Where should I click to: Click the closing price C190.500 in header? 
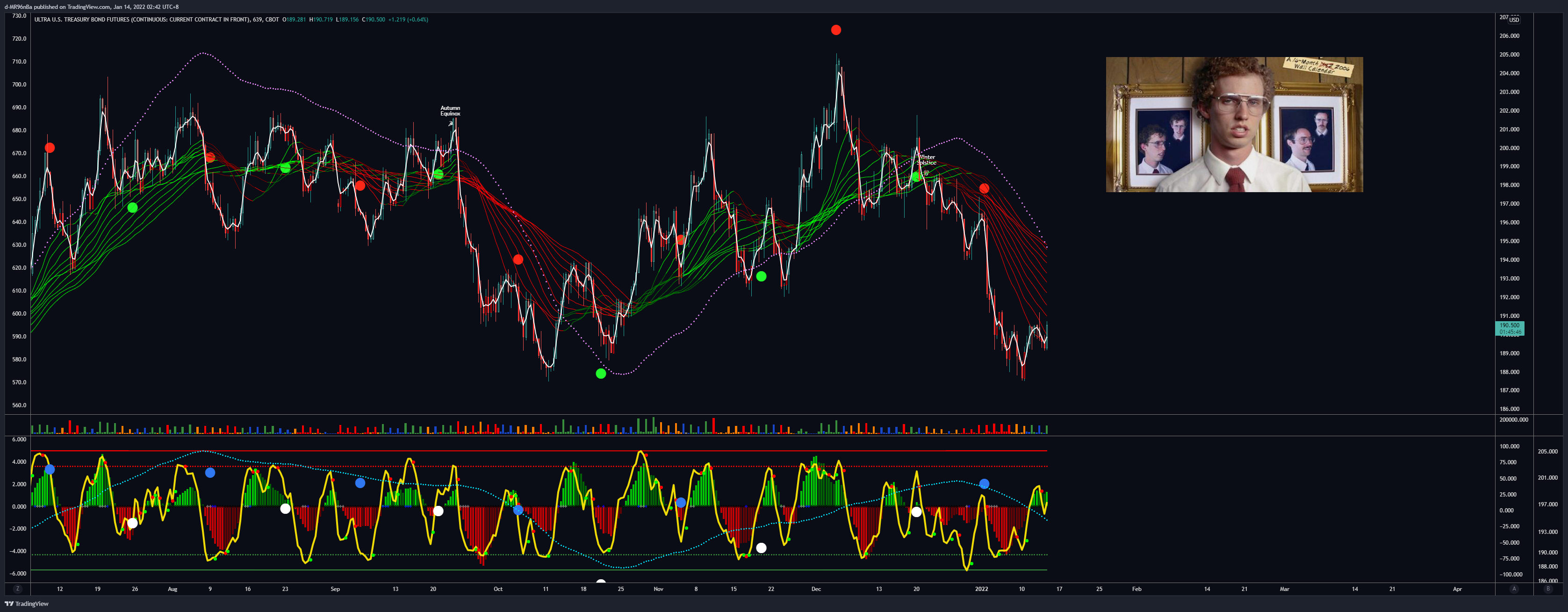click(374, 20)
